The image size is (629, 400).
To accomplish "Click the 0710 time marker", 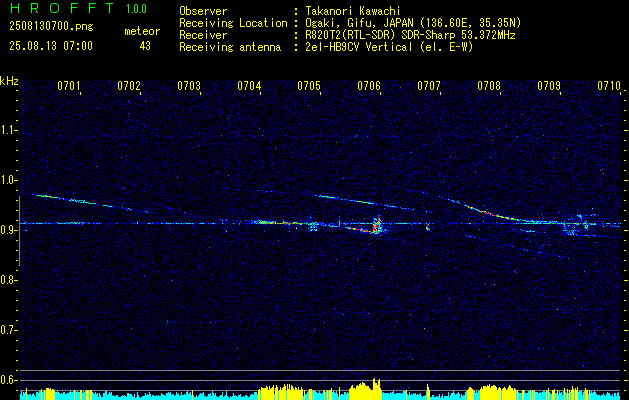I will (x=609, y=85).
